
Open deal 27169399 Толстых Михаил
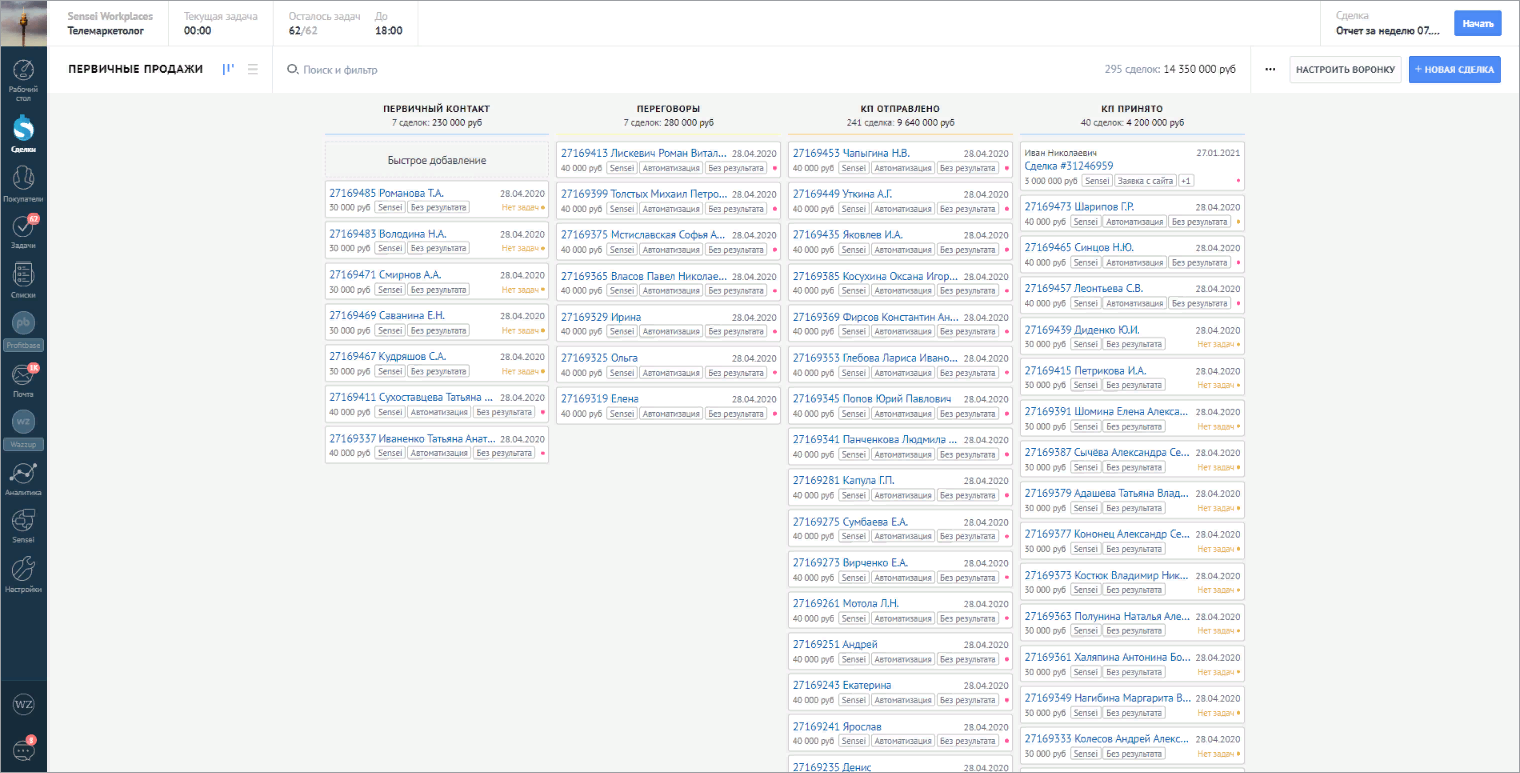tap(643, 194)
